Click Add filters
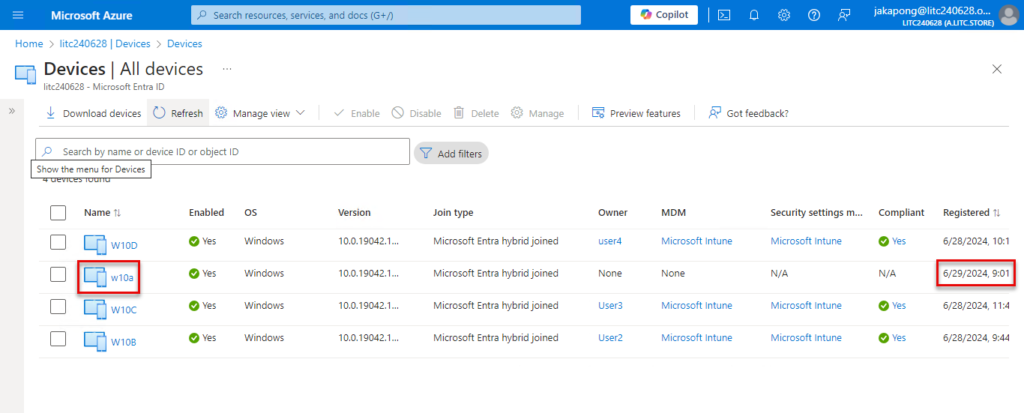 [x=451, y=154]
